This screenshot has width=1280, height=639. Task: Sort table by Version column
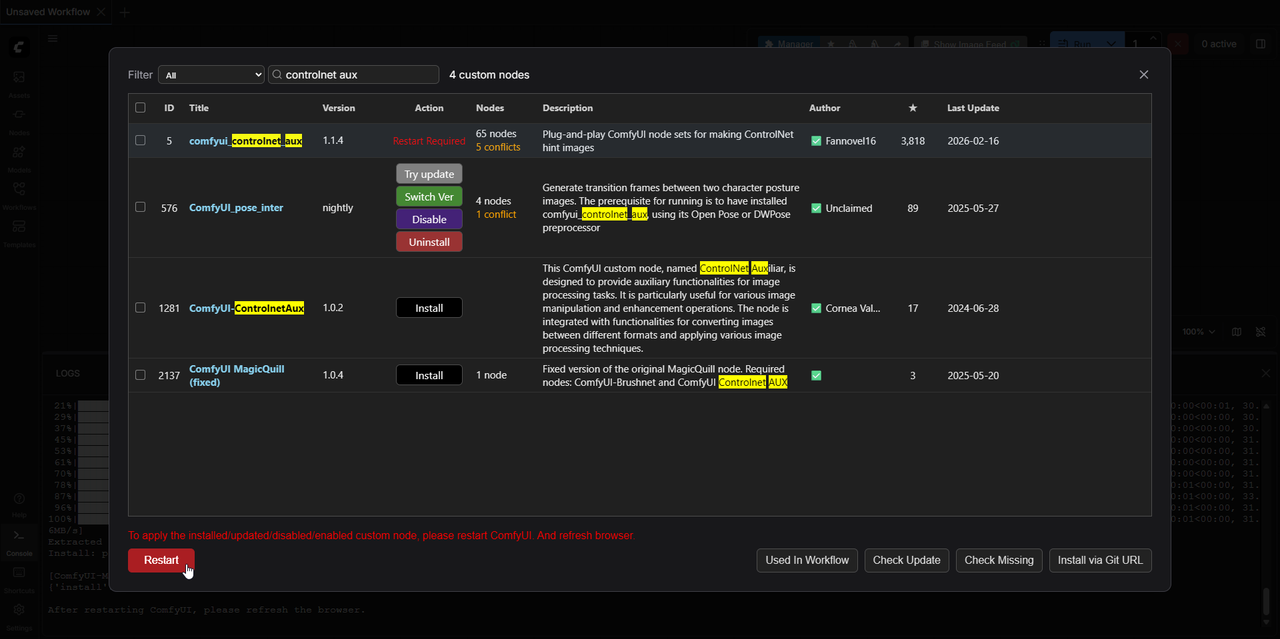tap(339, 108)
